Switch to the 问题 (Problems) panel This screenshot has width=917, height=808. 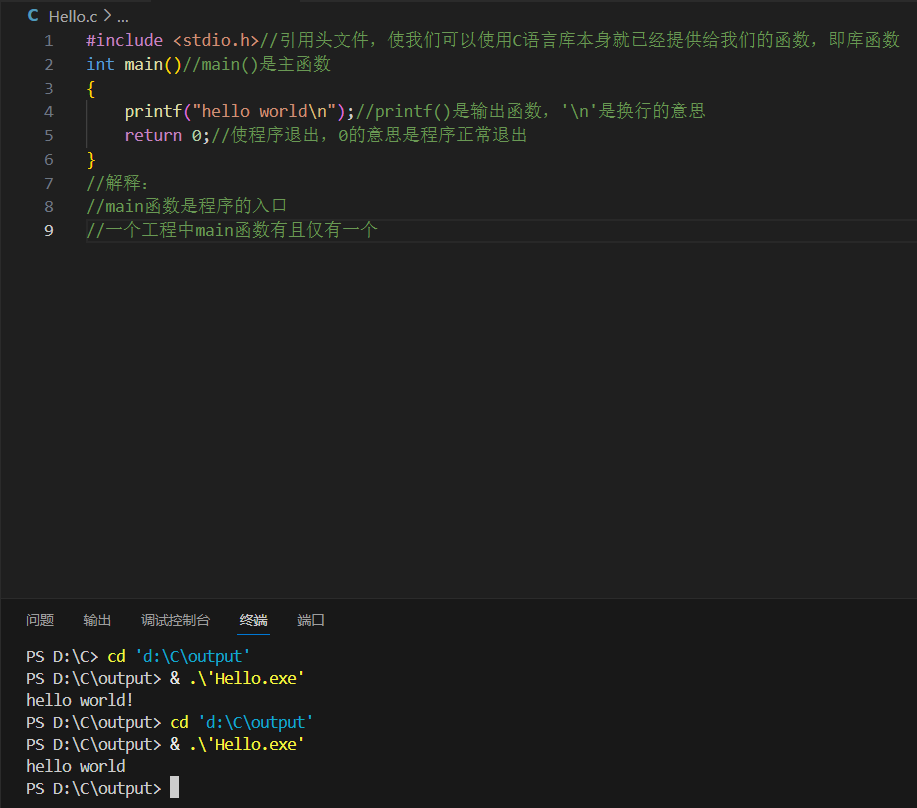[x=40, y=620]
